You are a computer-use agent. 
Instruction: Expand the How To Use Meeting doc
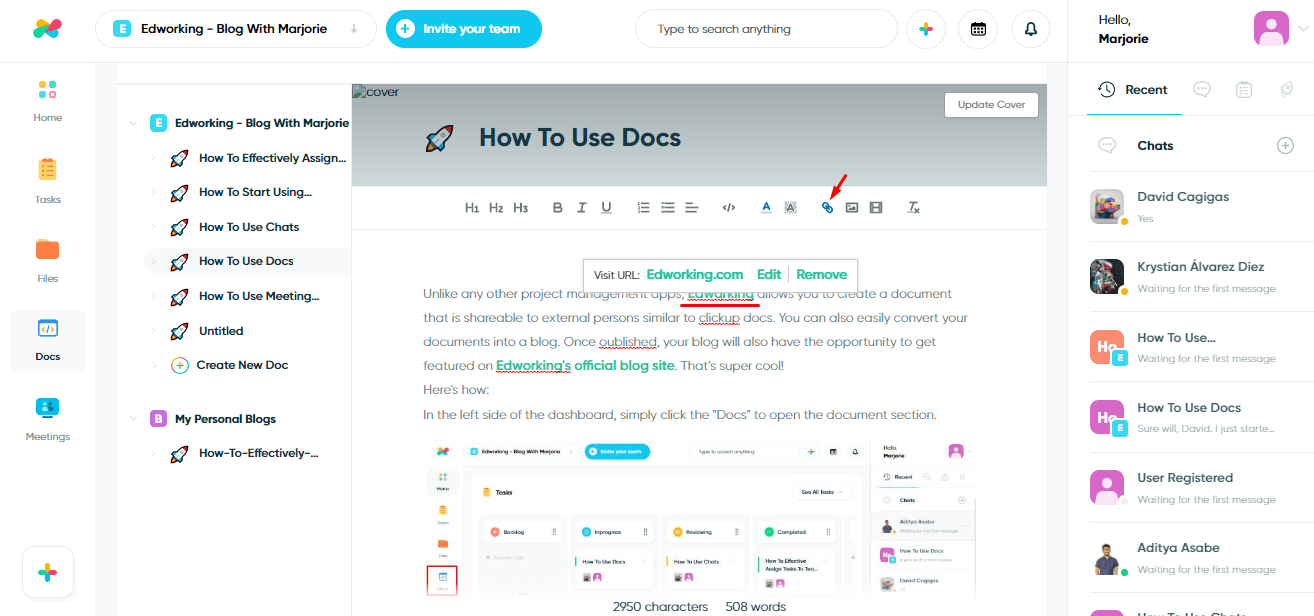point(153,296)
